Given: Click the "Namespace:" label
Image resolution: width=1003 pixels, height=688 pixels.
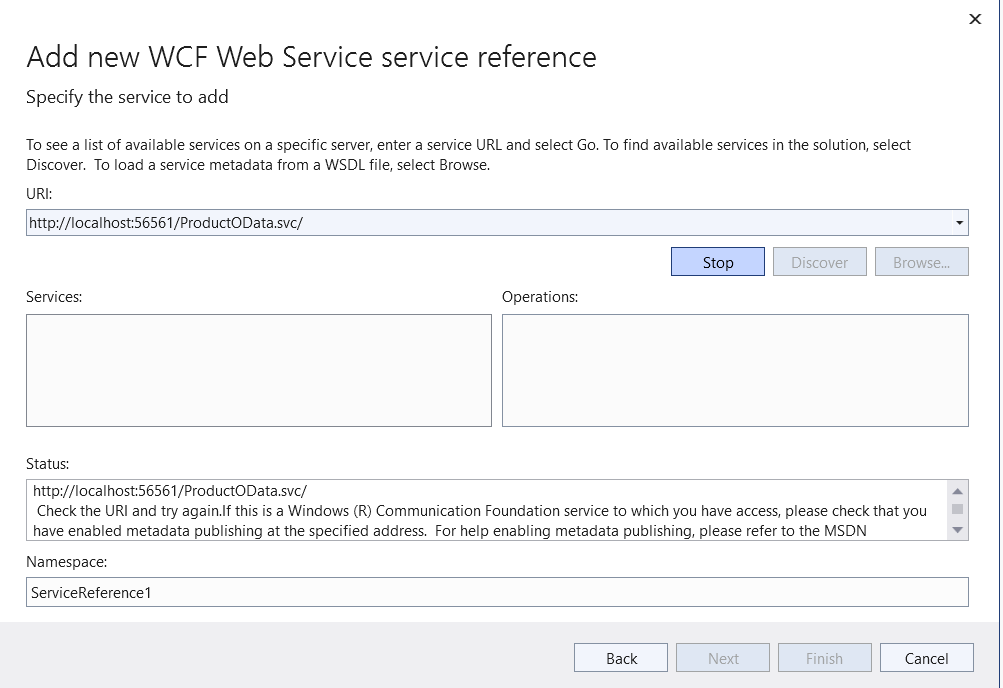Looking at the screenshot, I should pyautogui.click(x=66, y=562).
